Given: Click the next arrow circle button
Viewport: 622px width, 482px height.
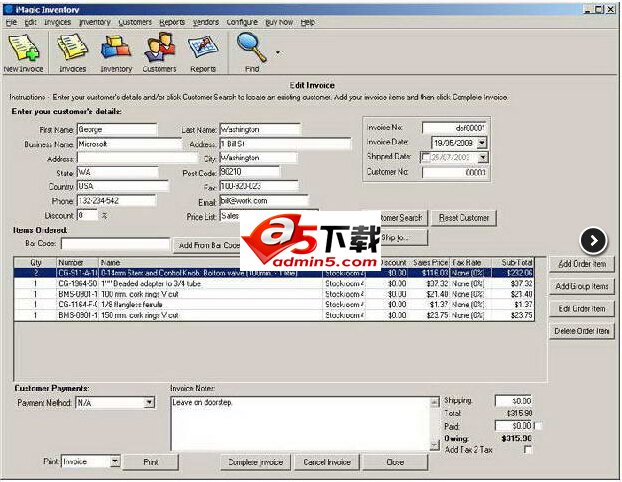Looking at the screenshot, I should coord(593,240).
